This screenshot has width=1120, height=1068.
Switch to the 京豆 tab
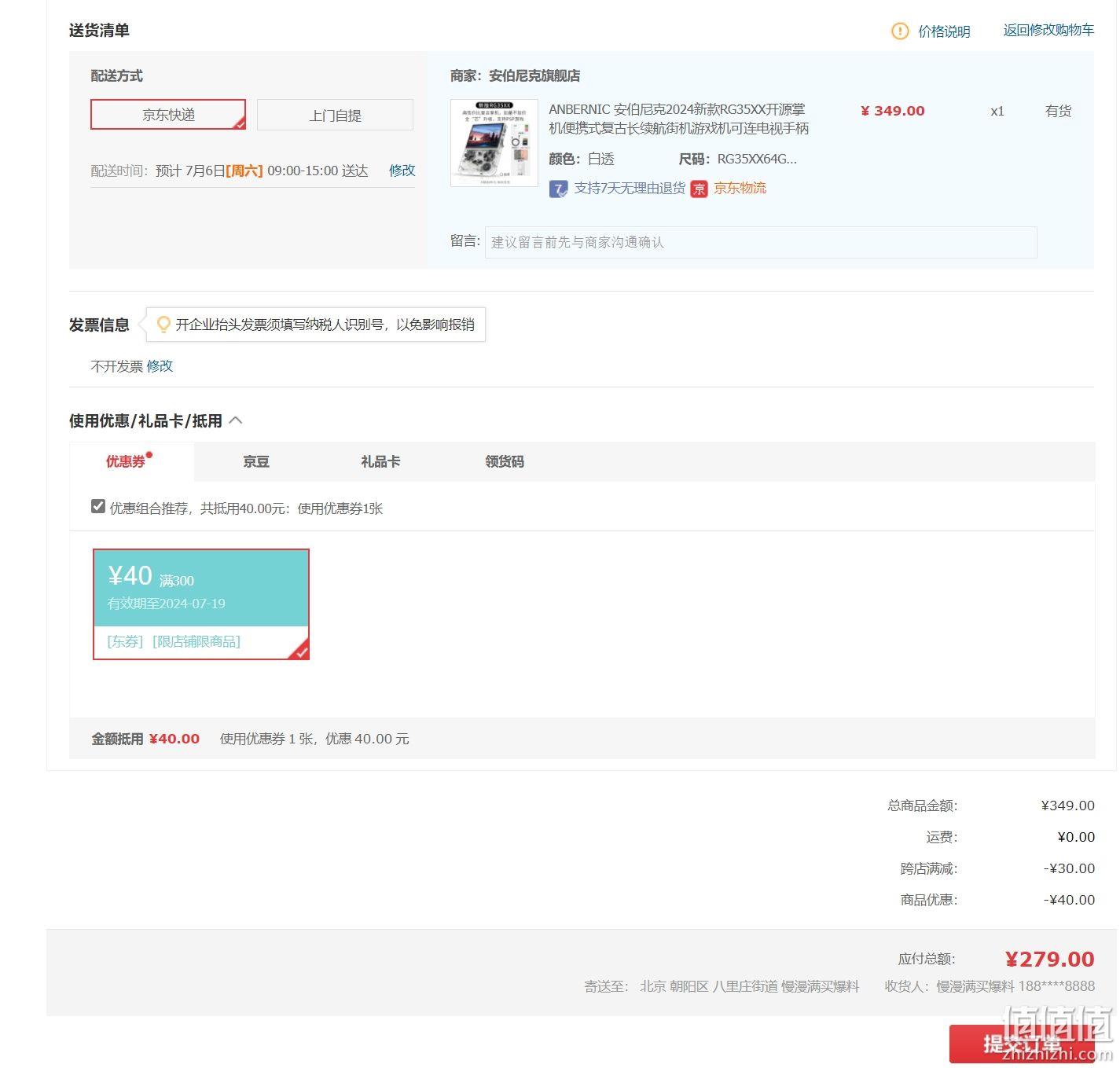pyautogui.click(x=256, y=461)
